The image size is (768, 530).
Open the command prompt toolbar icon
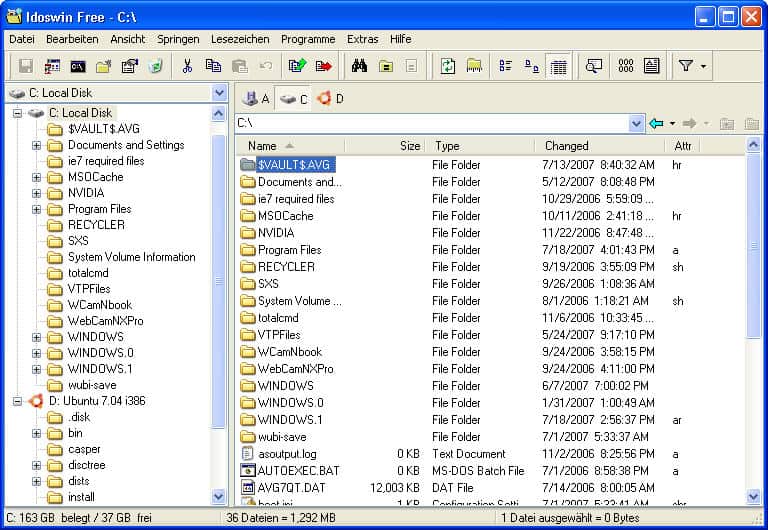(77, 66)
